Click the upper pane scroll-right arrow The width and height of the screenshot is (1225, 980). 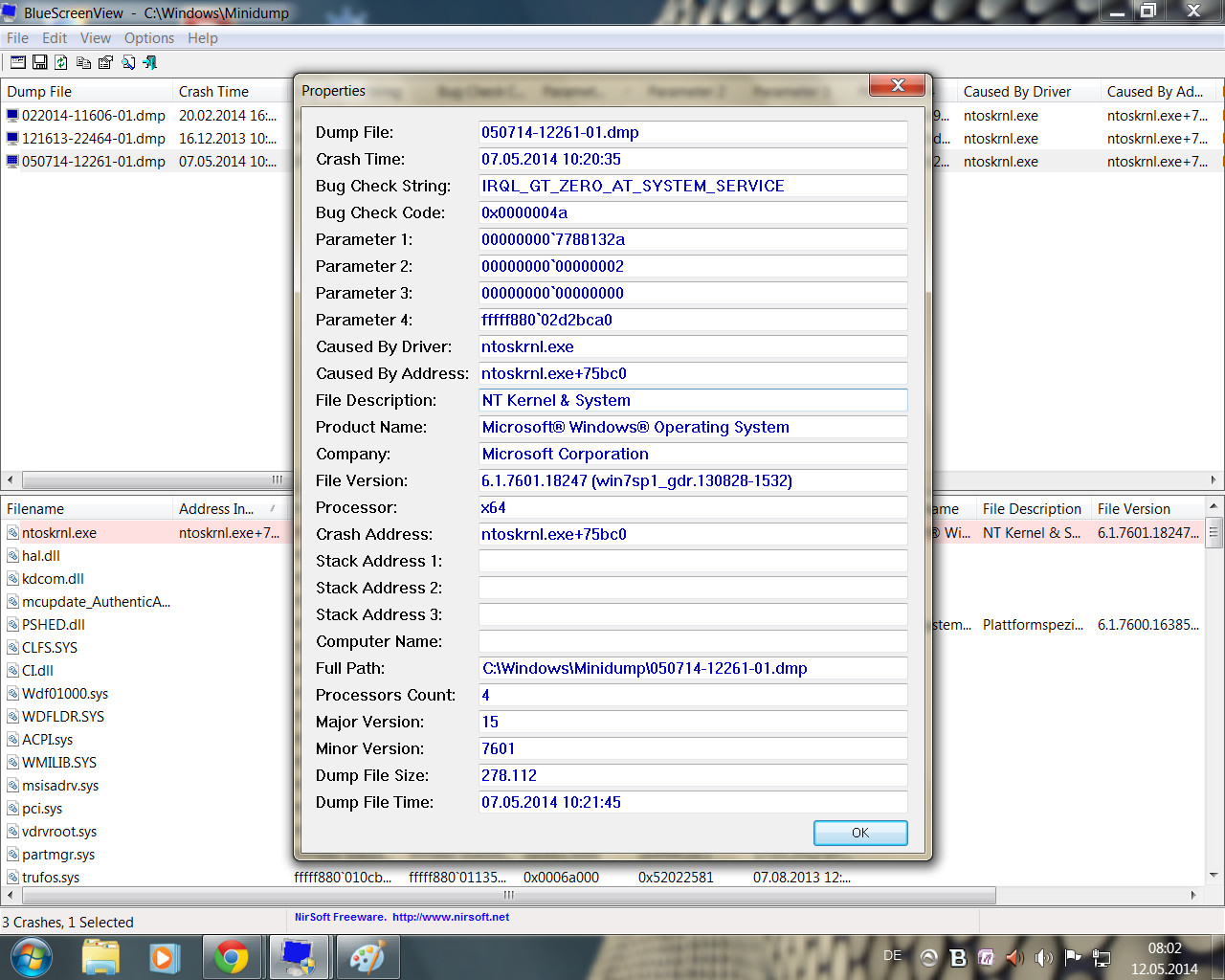[x=1214, y=480]
